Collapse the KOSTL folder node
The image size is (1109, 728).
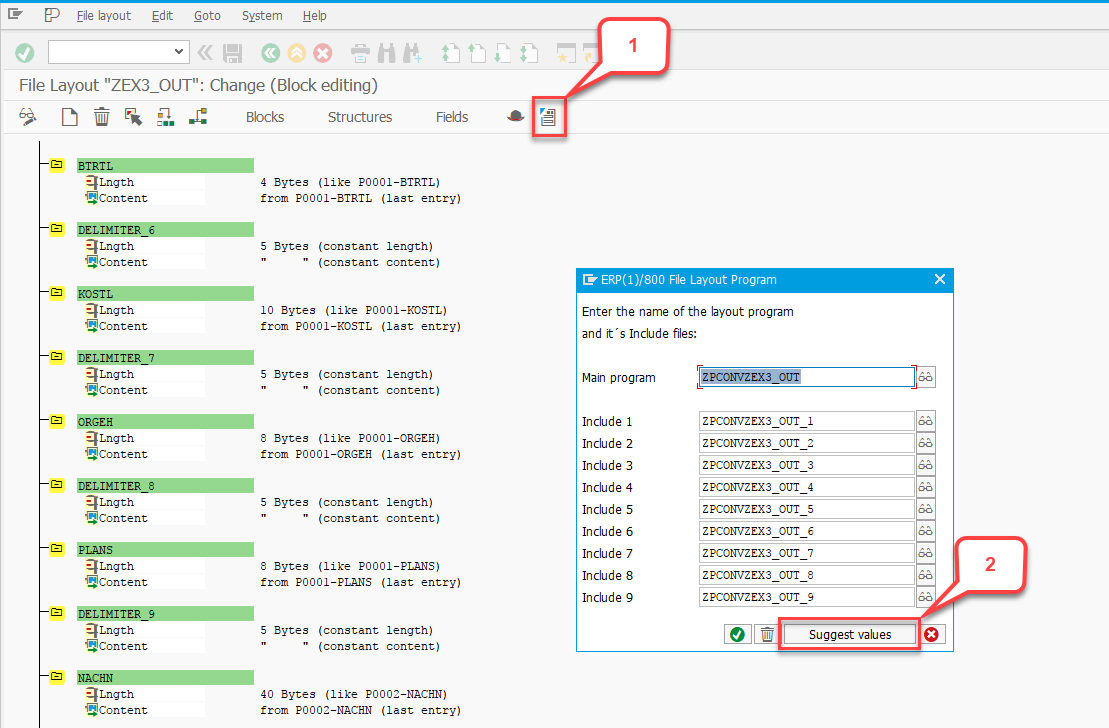point(57,293)
